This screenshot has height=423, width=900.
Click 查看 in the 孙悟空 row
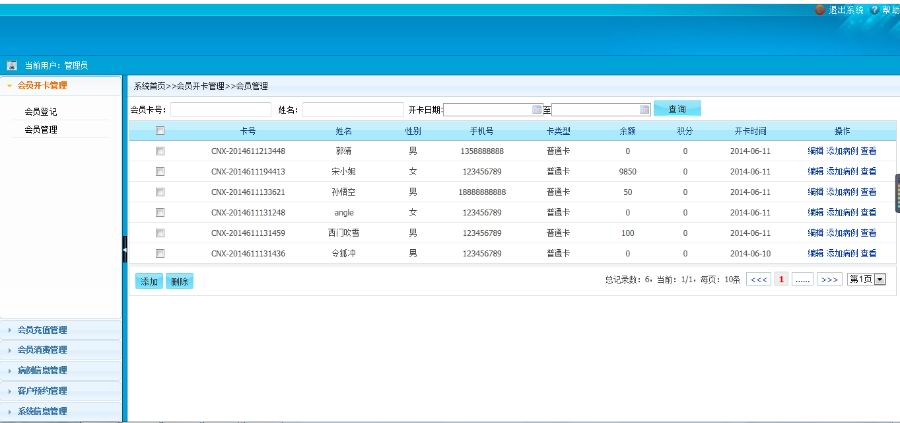click(868, 192)
